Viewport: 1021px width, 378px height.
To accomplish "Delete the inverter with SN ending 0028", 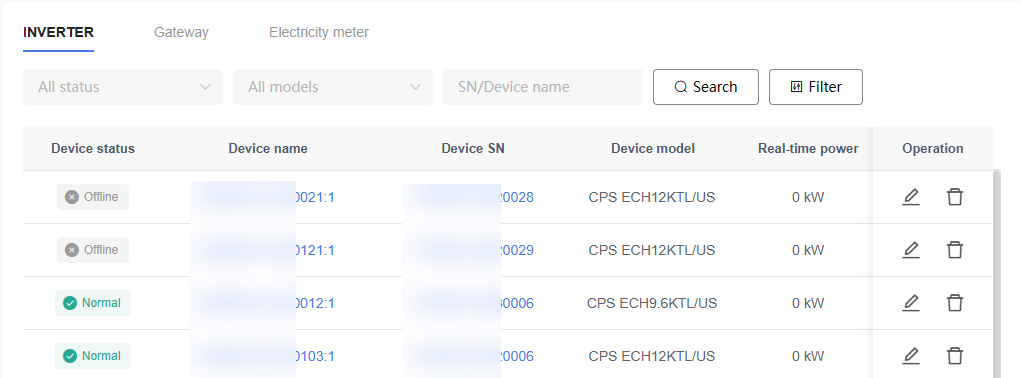I will [955, 197].
